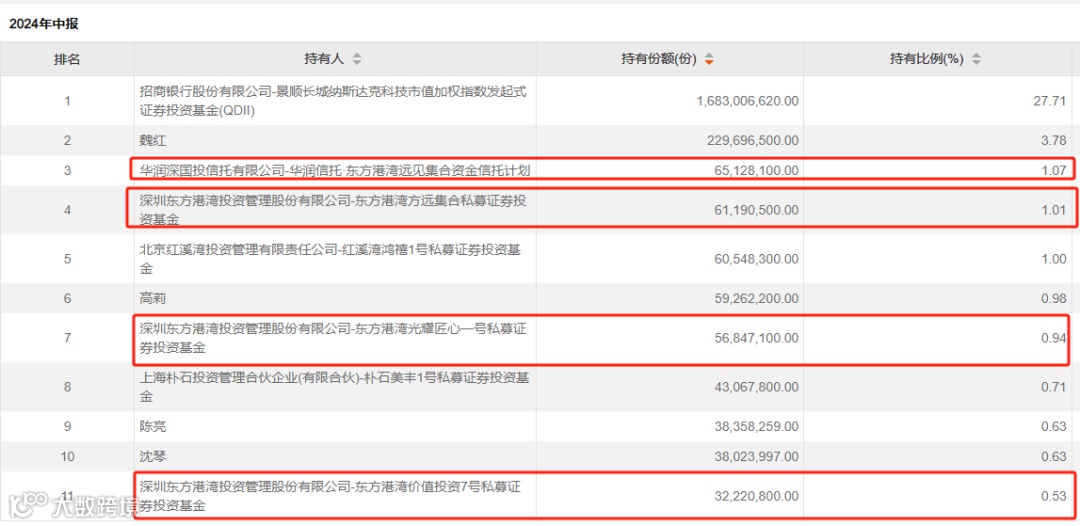Click holding ratio 3.78
The width and height of the screenshot is (1080, 526).
pyautogui.click(x=1055, y=140)
